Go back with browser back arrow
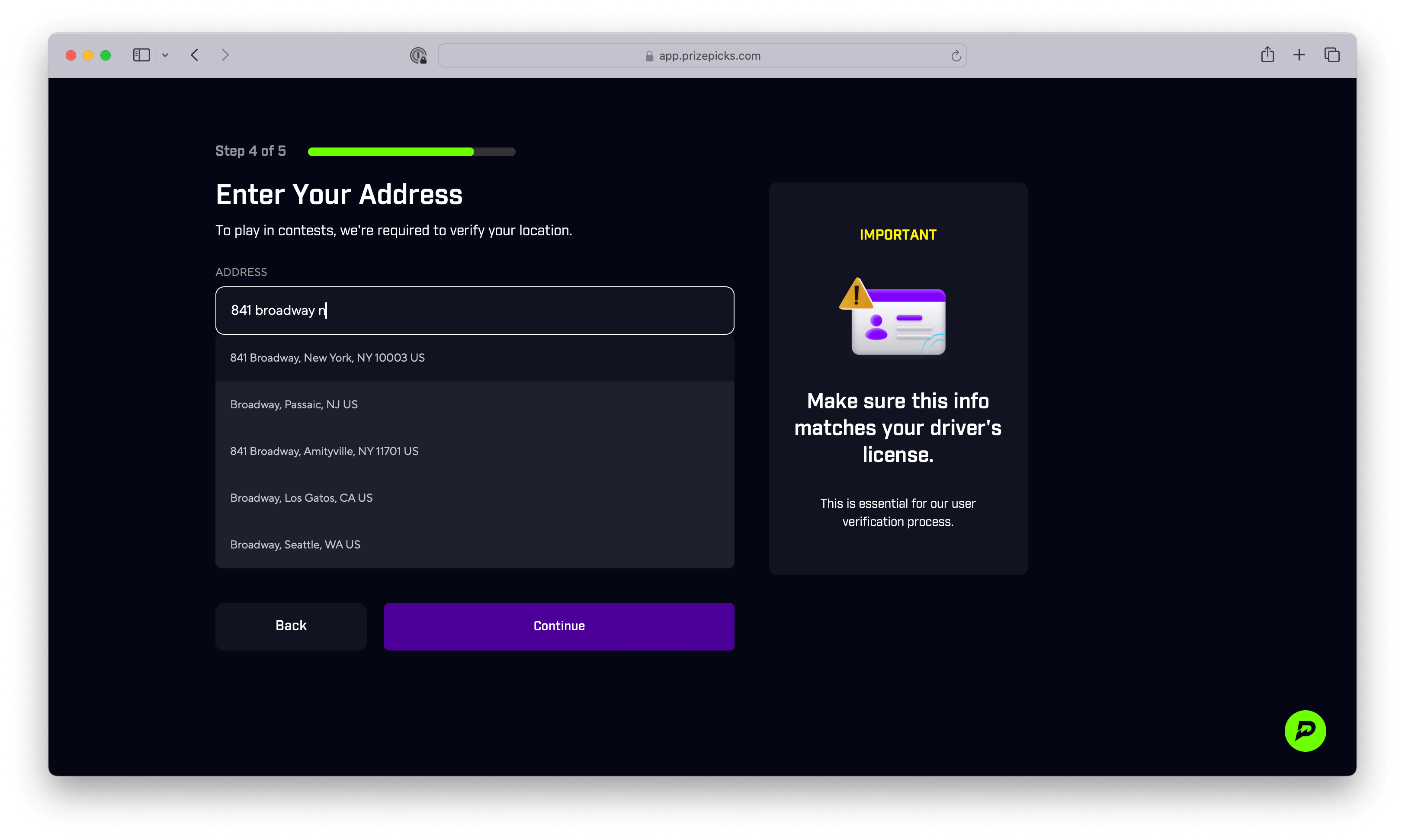The height and width of the screenshot is (840, 1405). tap(195, 55)
